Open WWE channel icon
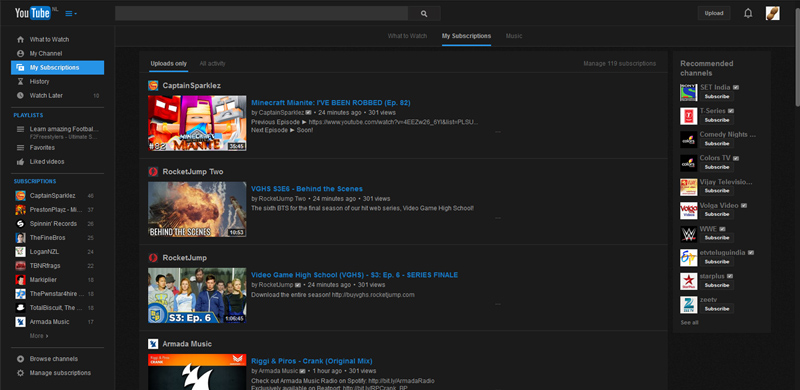The image size is (800, 390). coord(688,234)
